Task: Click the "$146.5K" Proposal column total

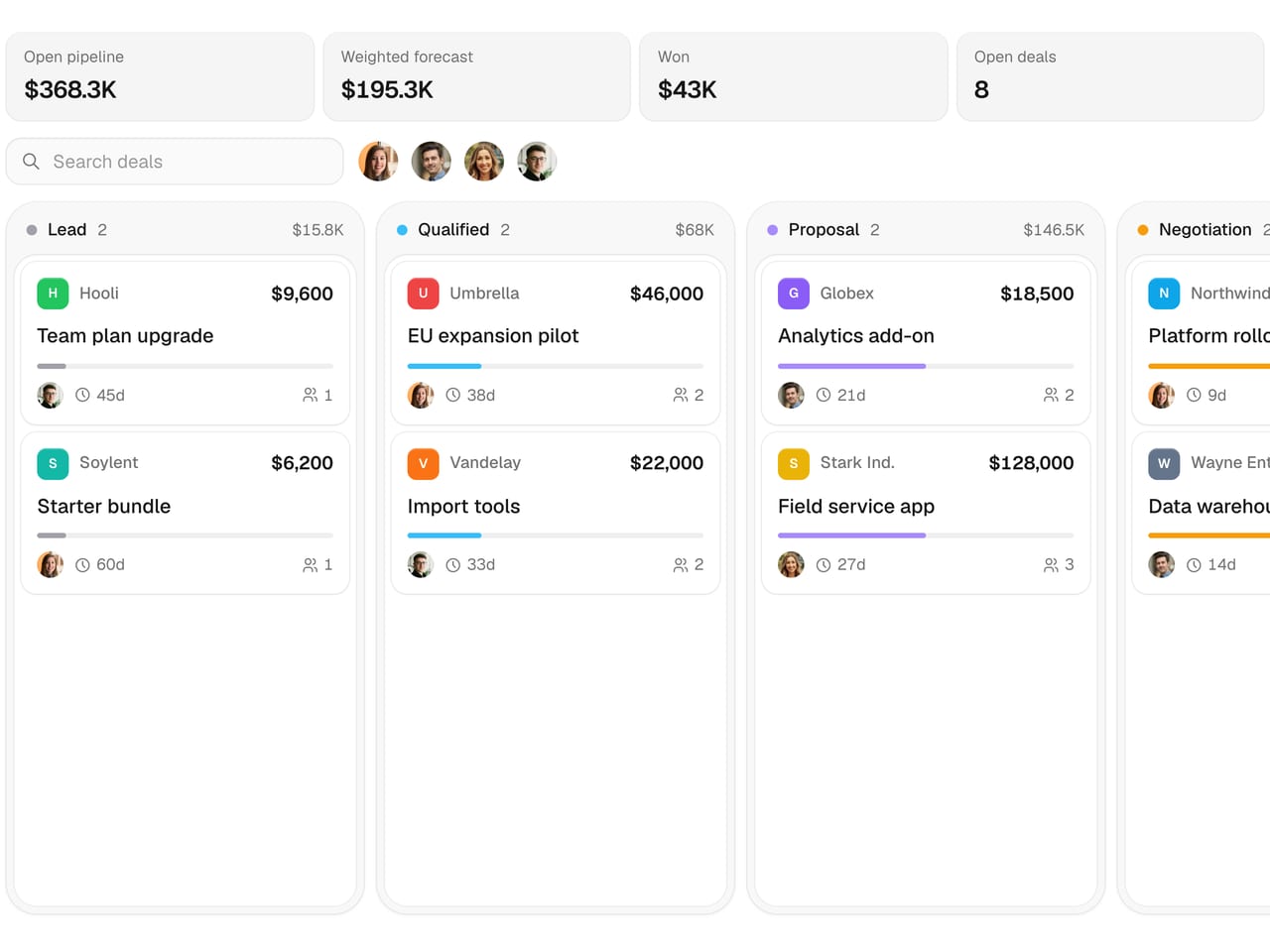Action: [1054, 230]
